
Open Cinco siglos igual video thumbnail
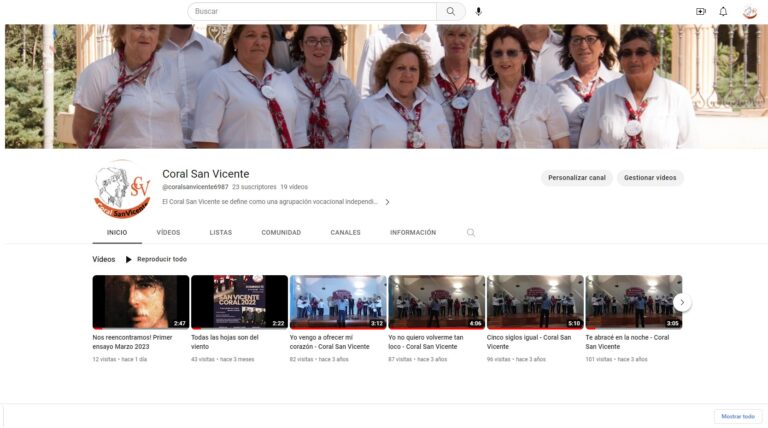click(535, 302)
